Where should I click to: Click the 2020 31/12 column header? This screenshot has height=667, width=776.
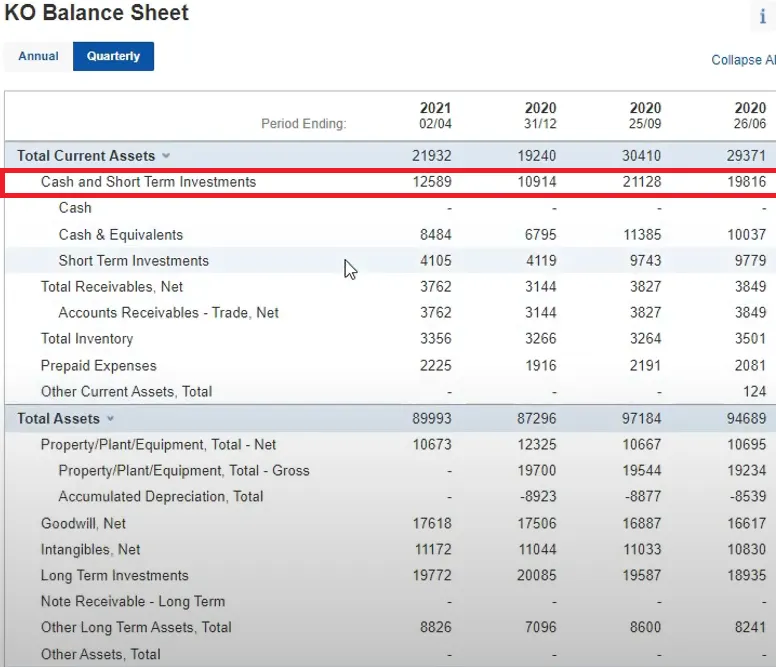pyautogui.click(x=540, y=115)
